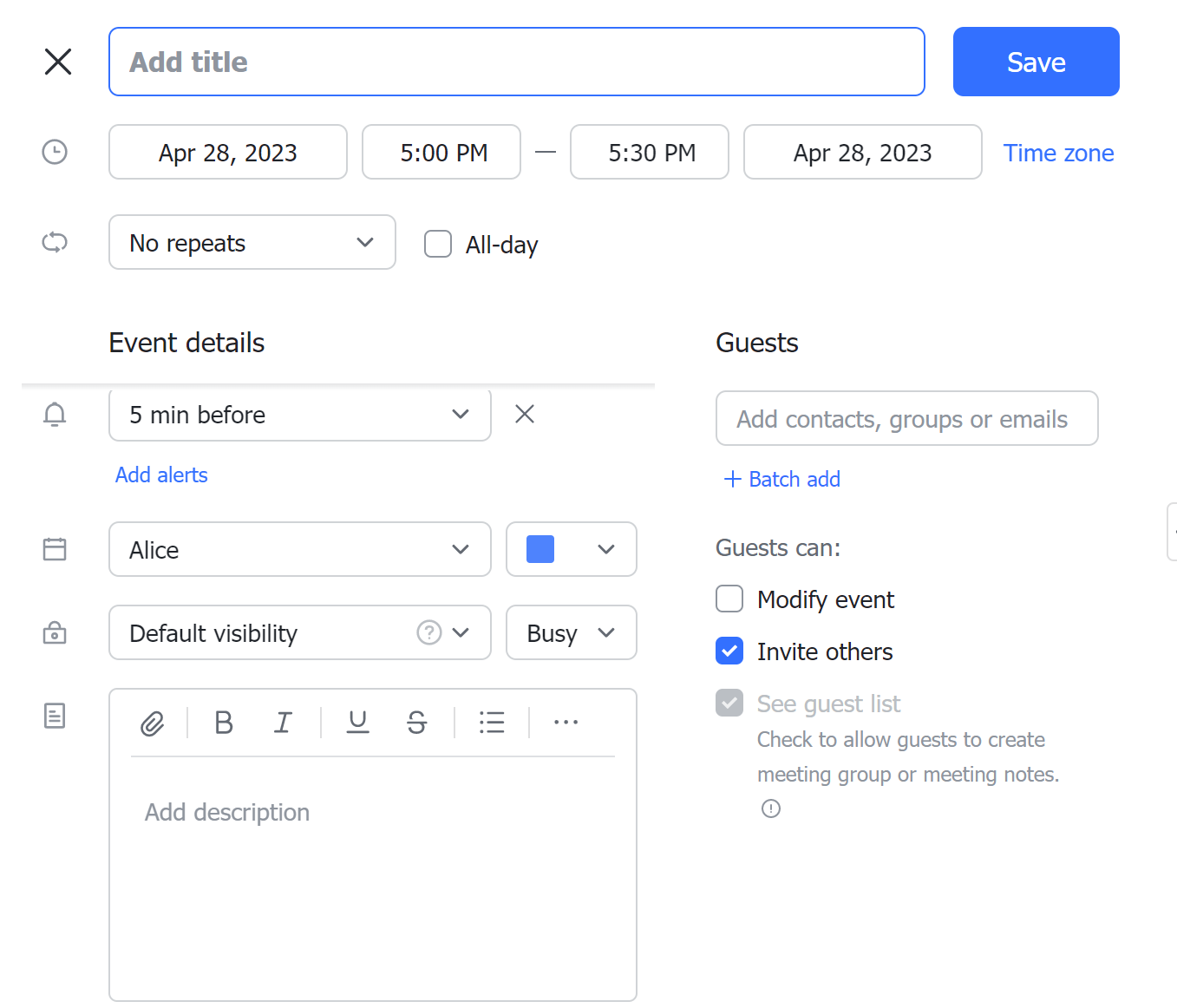This screenshot has height=1008, width=1177.
Task: Click the visibility help question mark icon
Action: pyautogui.click(x=428, y=632)
